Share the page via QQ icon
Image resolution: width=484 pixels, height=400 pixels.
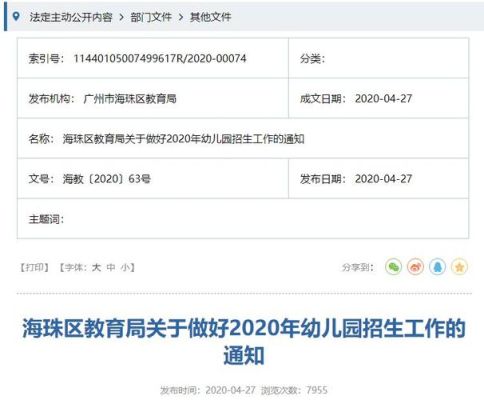tap(437, 267)
